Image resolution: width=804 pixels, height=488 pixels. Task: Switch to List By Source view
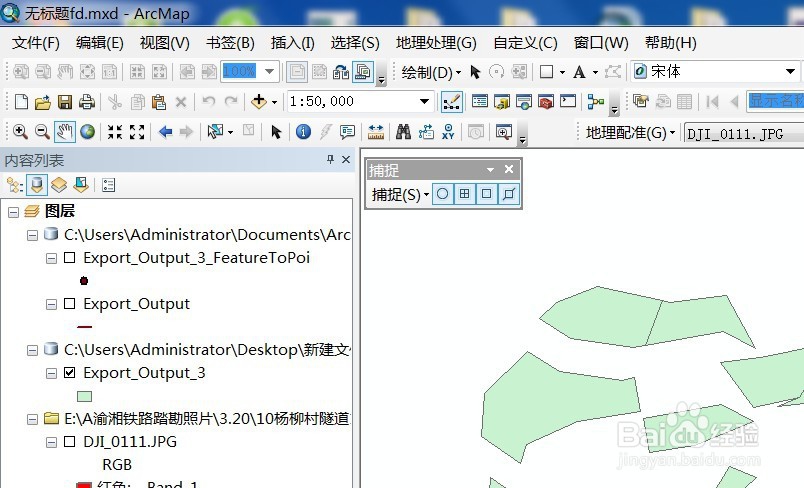[37, 185]
